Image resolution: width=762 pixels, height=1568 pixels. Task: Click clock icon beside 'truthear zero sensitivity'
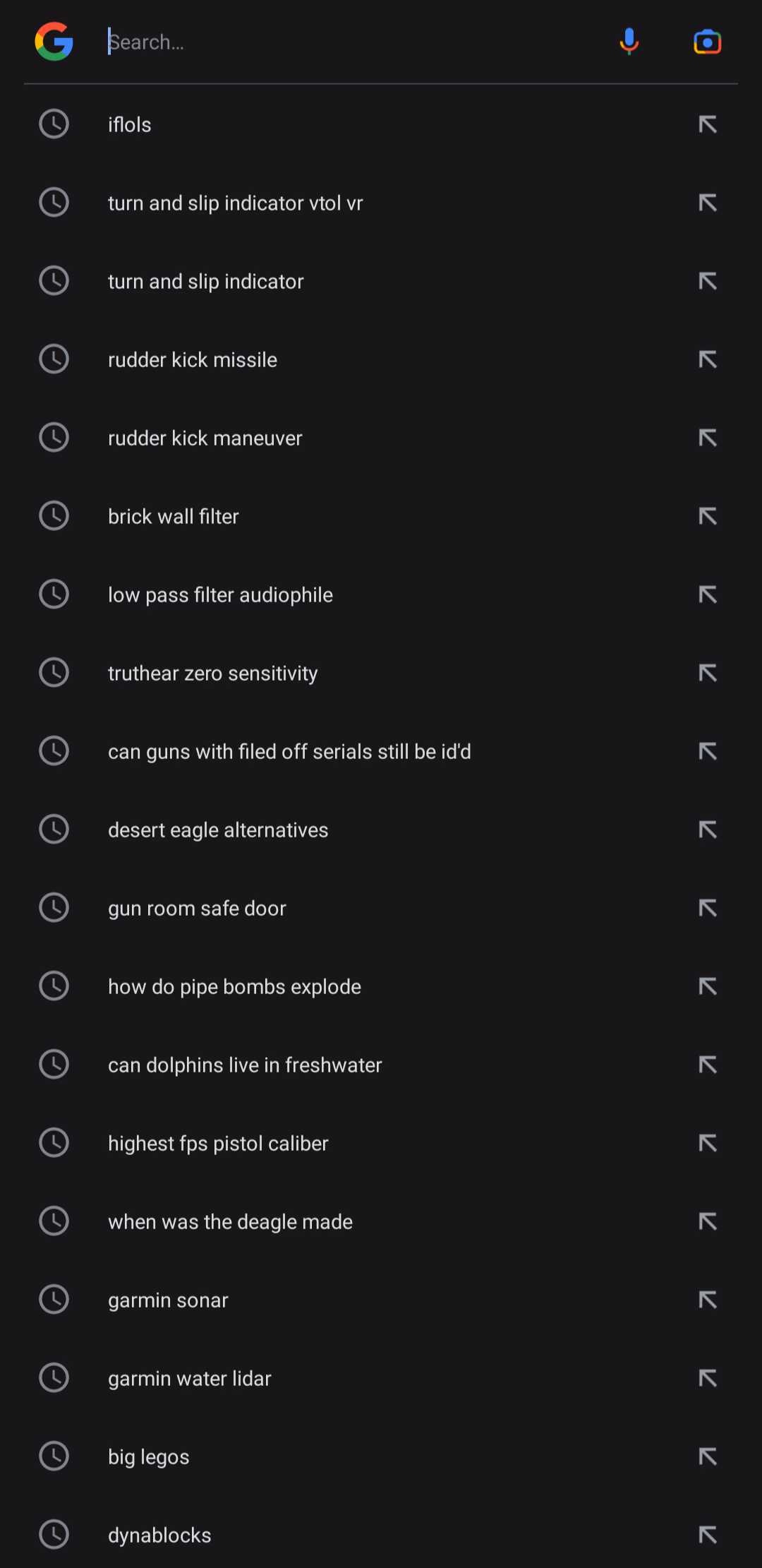click(x=54, y=672)
